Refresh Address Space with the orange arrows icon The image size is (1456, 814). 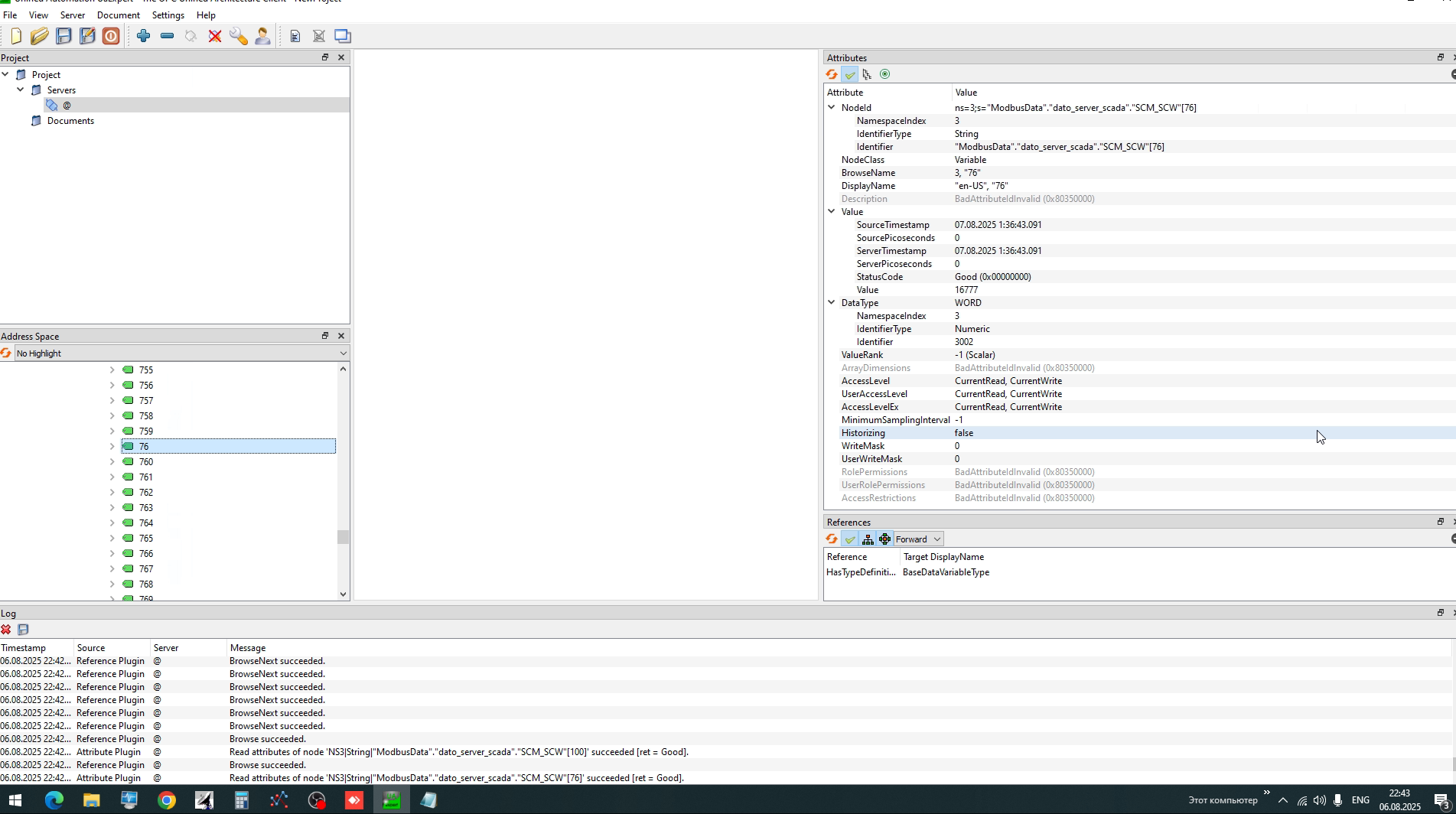tap(6, 353)
